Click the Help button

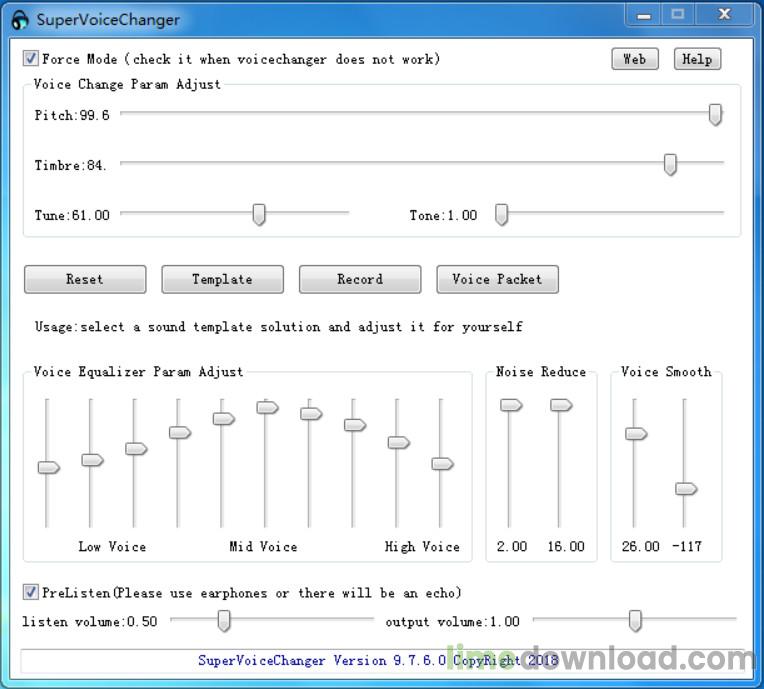click(696, 59)
